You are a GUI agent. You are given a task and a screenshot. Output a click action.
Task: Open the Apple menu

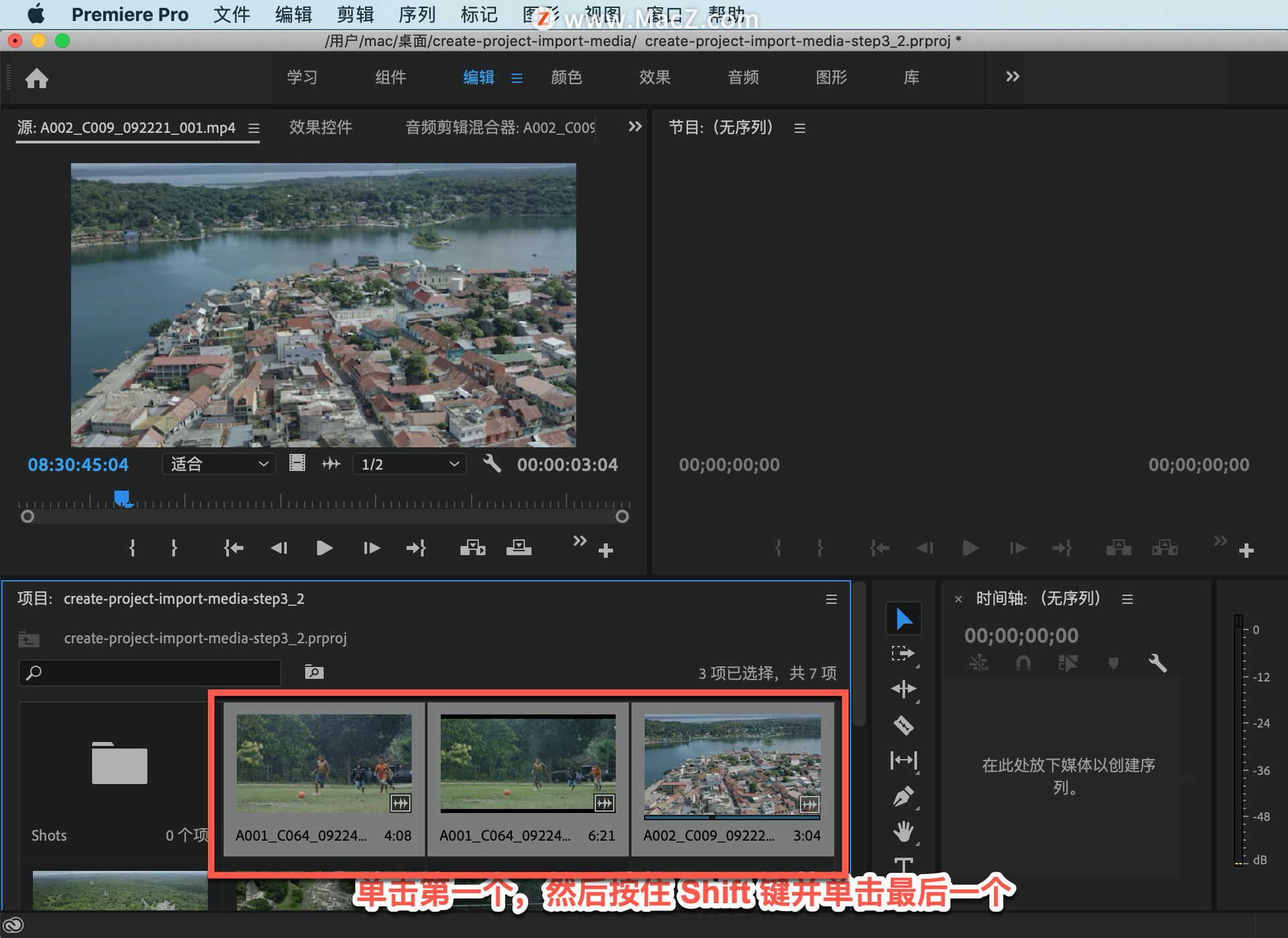pyautogui.click(x=36, y=13)
